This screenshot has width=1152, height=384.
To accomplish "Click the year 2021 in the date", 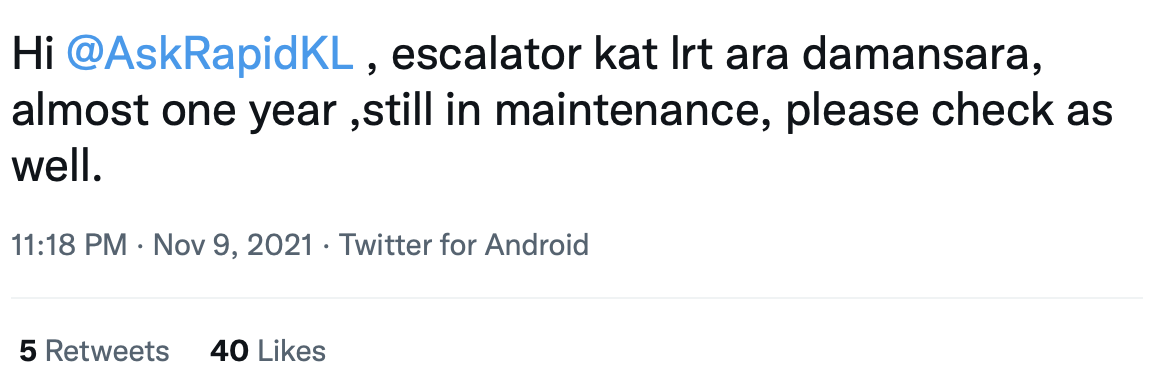I will click(280, 244).
